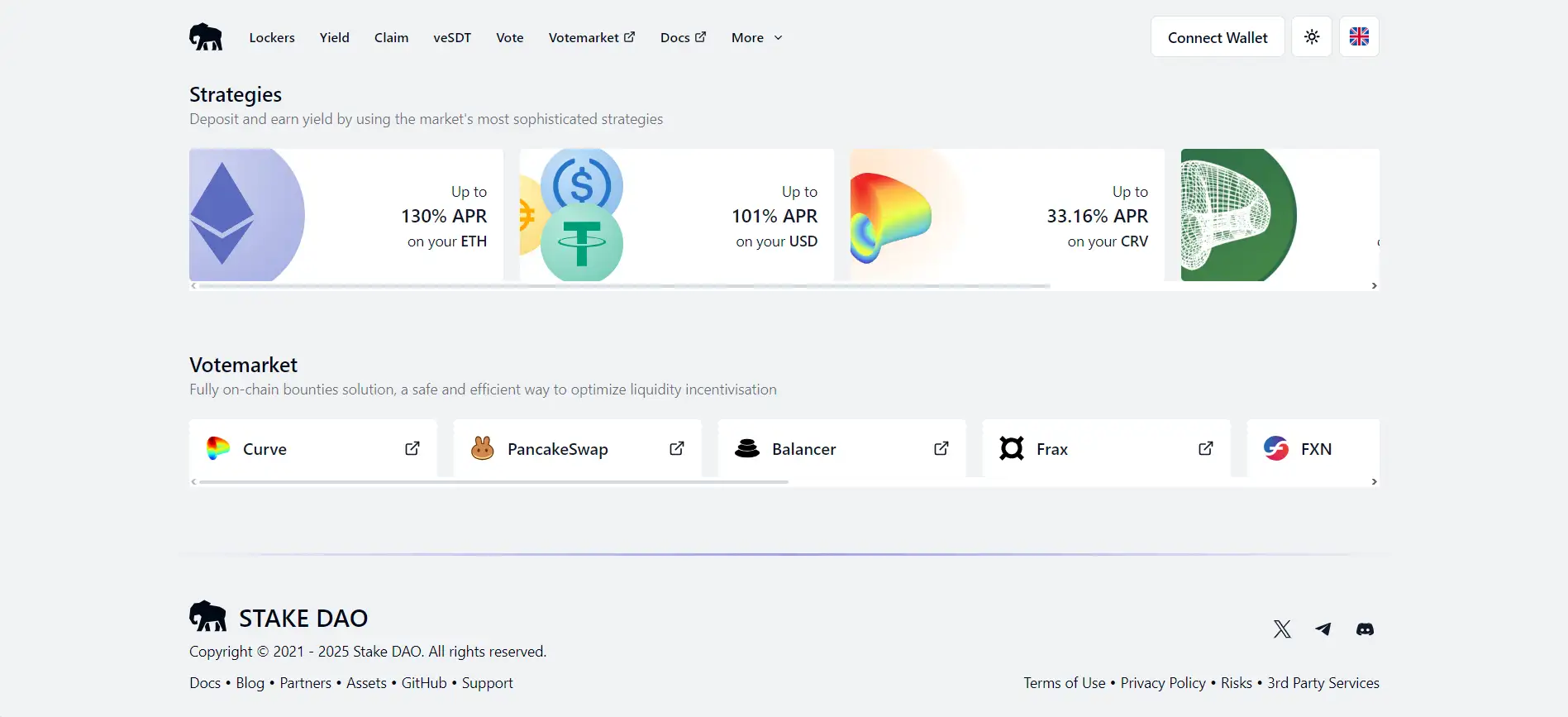Image resolution: width=1568 pixels, height=717 pixels.
Task: Open Curve votemarket external link icon
Action: coord(412,448)
